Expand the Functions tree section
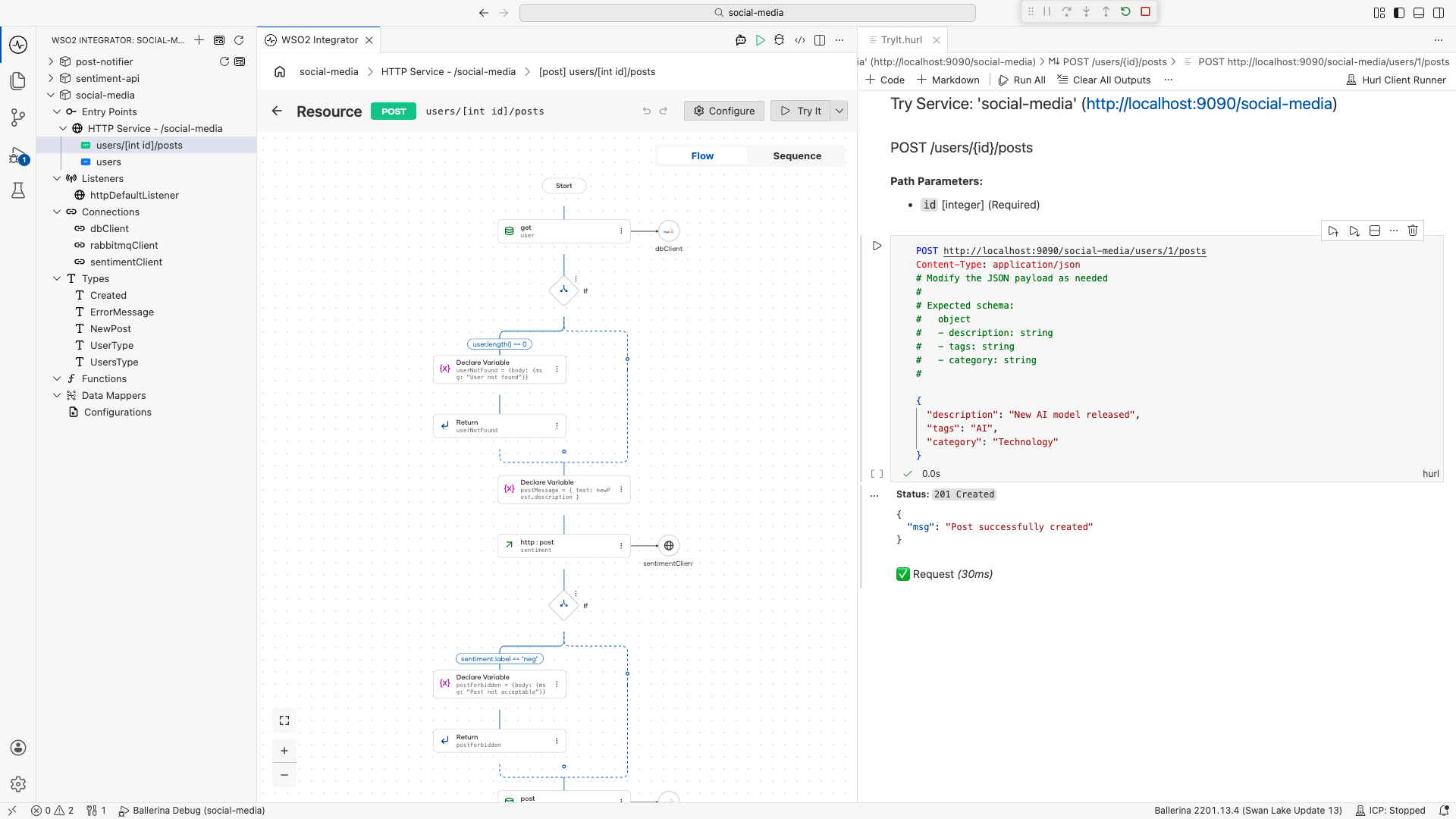1456x819 pixels. tap(57, 378)
